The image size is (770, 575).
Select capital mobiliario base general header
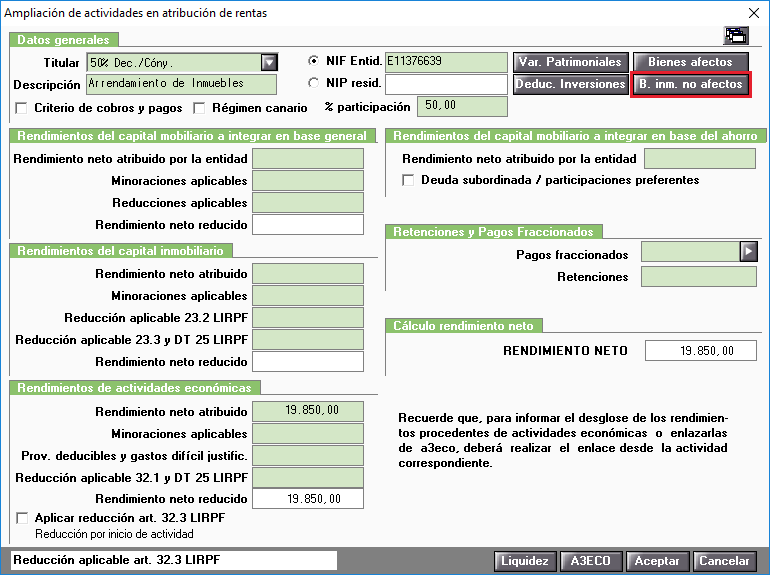[192, 136]
